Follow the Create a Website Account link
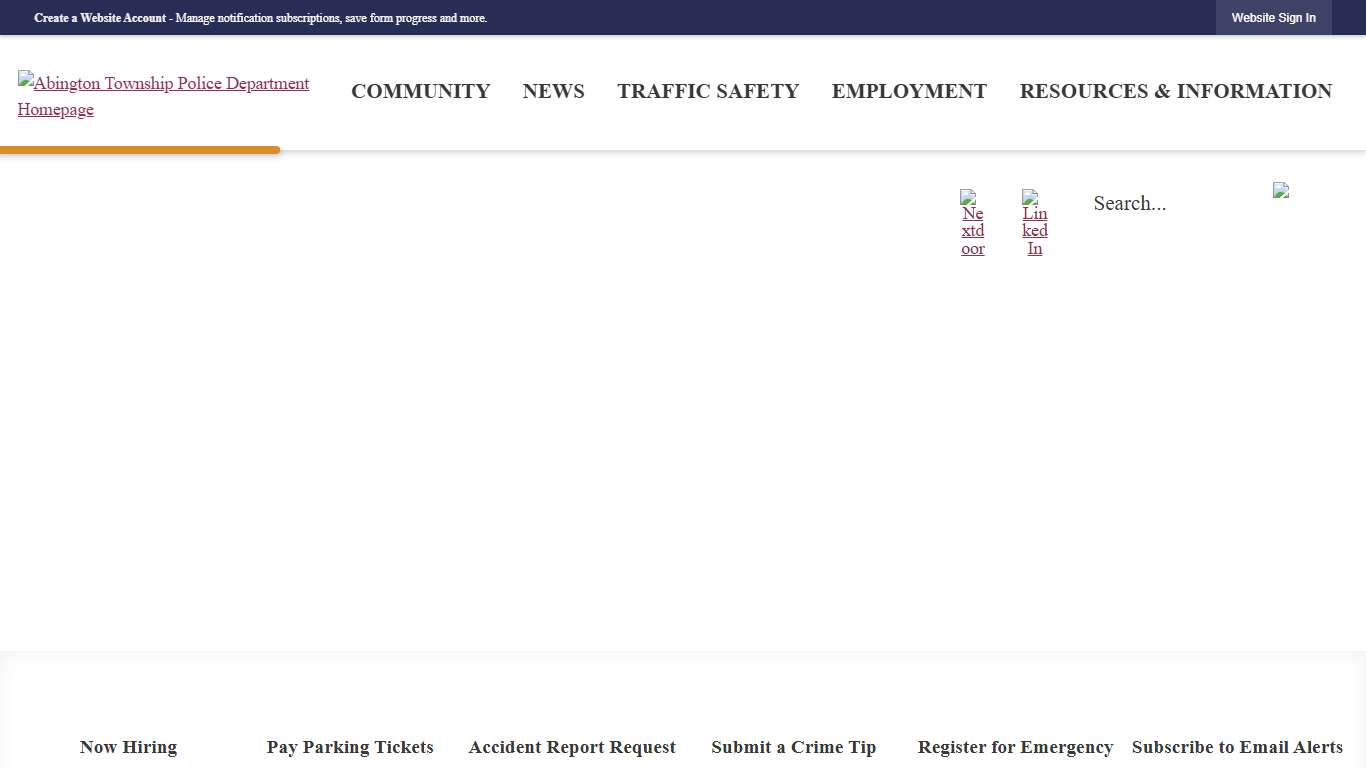This screenshot has width=1366, height=768. coord(100,18)
